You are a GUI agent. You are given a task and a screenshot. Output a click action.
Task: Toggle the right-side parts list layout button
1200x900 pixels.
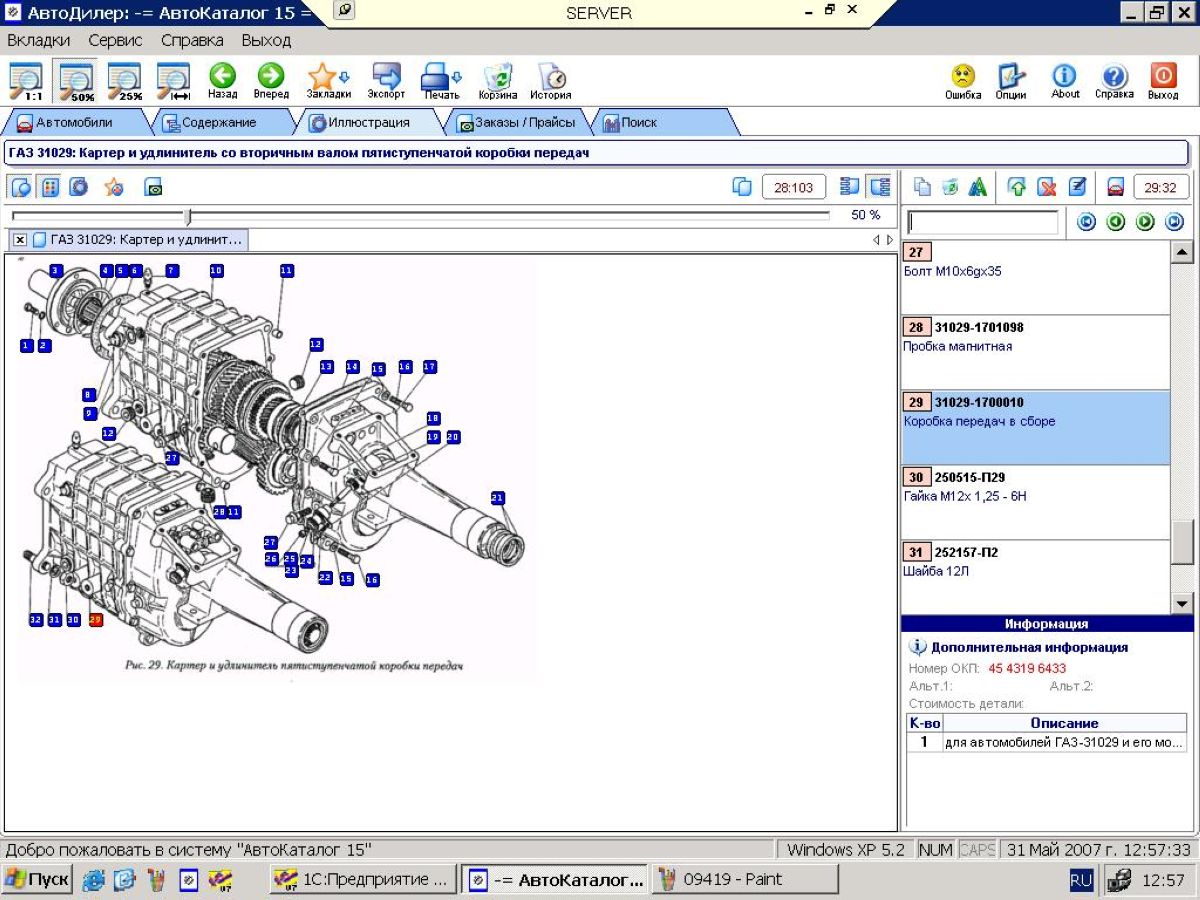(880, 187)
